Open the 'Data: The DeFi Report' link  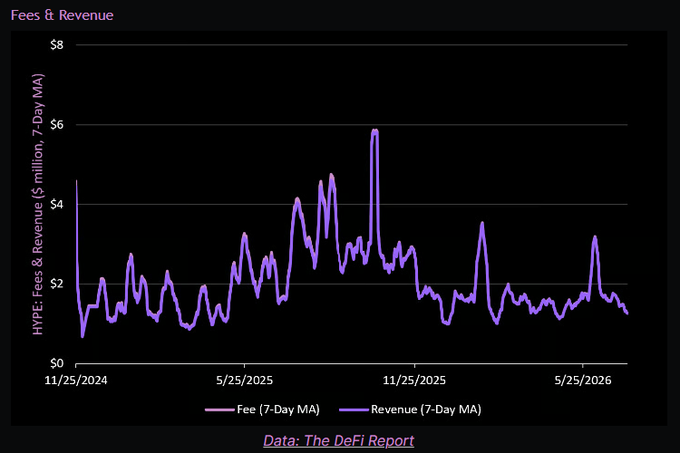pyautogui.click(x=338, y=441)
